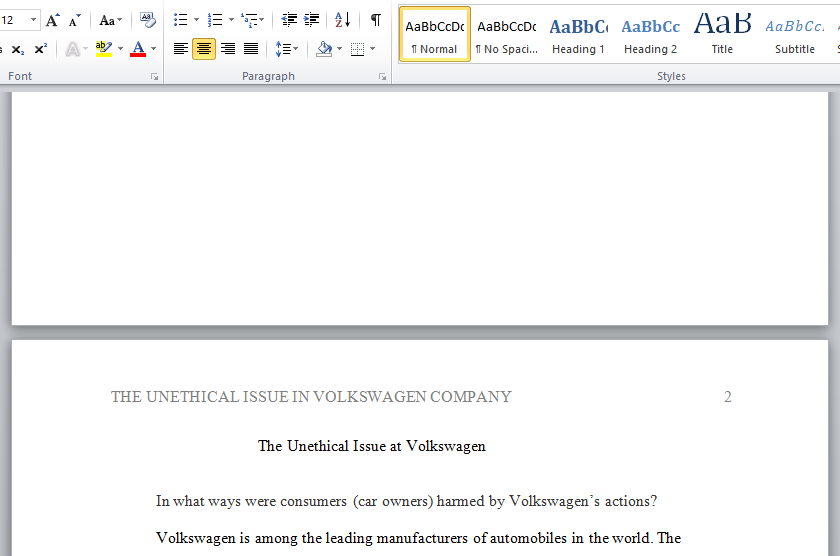Open the Font dialog launcher

click(155, 77)
